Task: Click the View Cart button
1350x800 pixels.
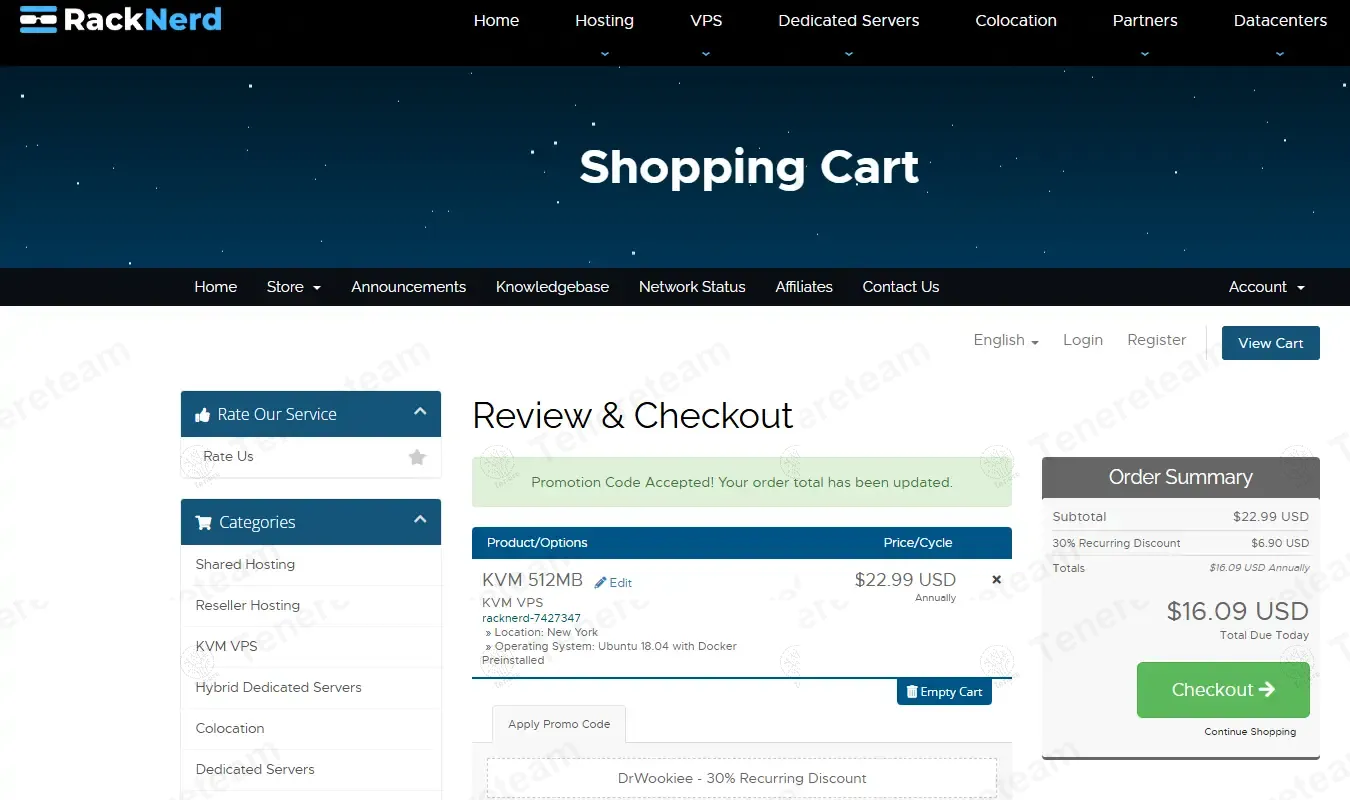Action: tap(1271, 343)
